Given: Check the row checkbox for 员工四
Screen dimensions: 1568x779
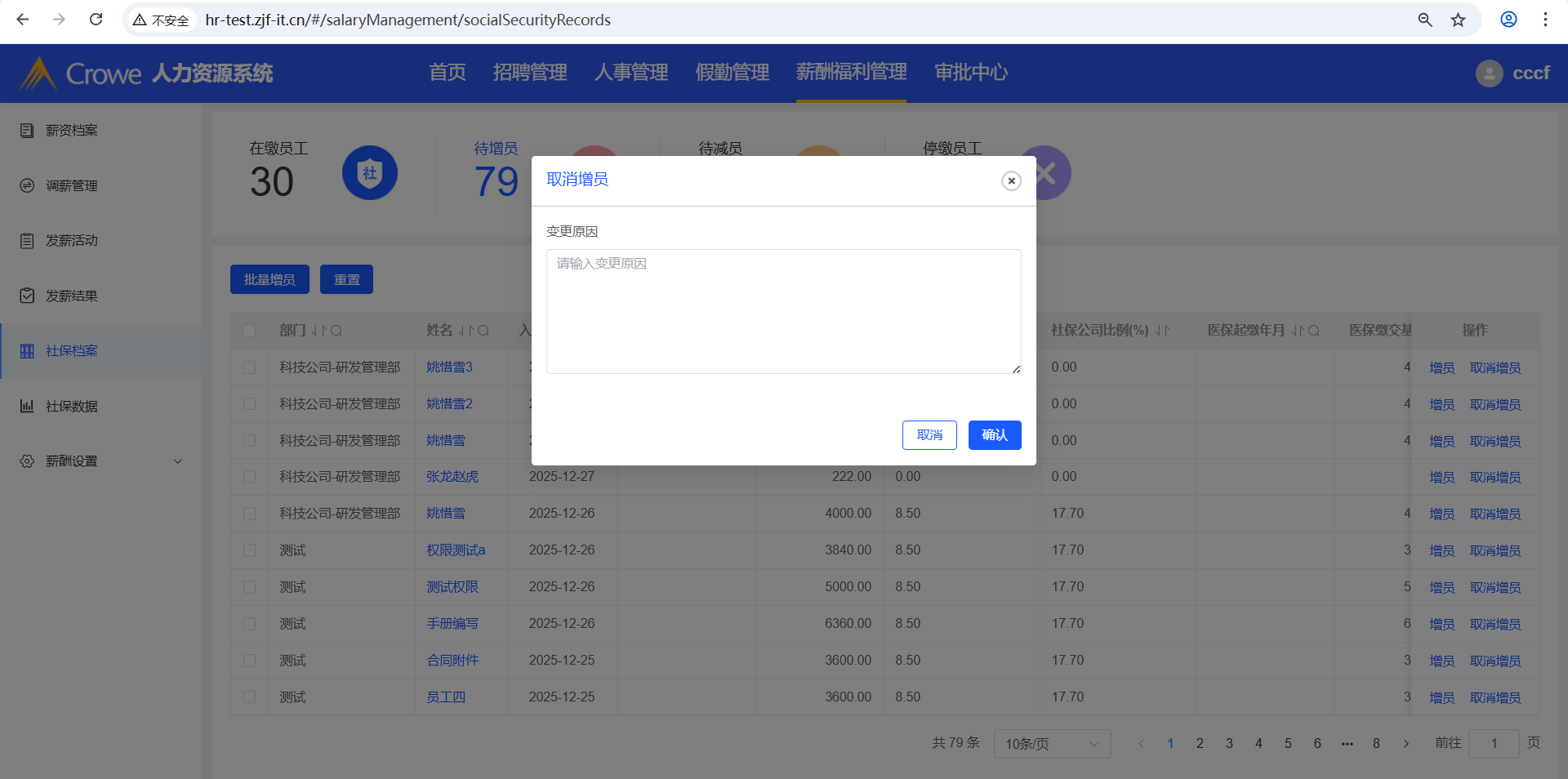Looking at the screenshot, I should [x=249, y=697].
